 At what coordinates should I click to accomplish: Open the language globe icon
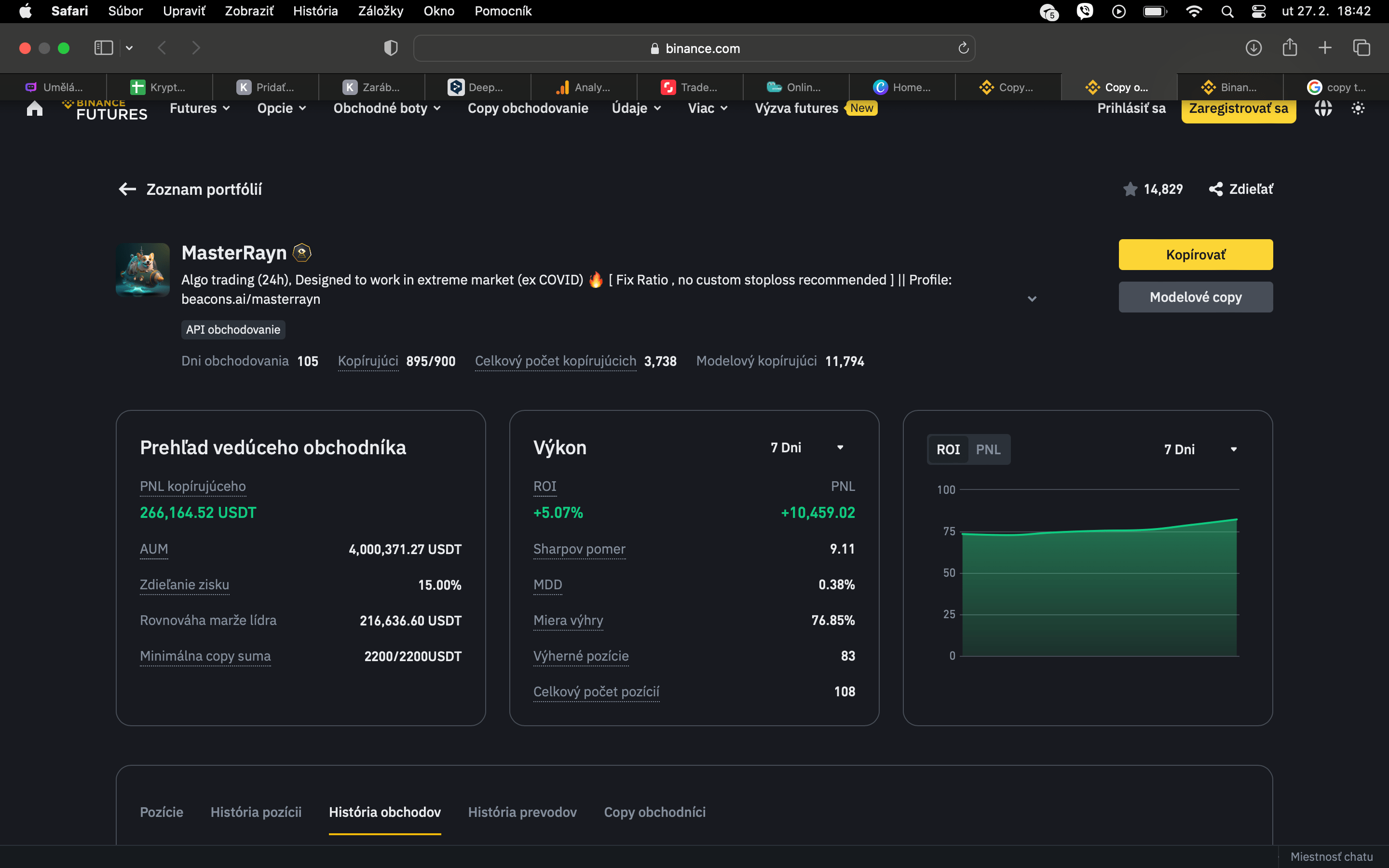[1322, 108]
